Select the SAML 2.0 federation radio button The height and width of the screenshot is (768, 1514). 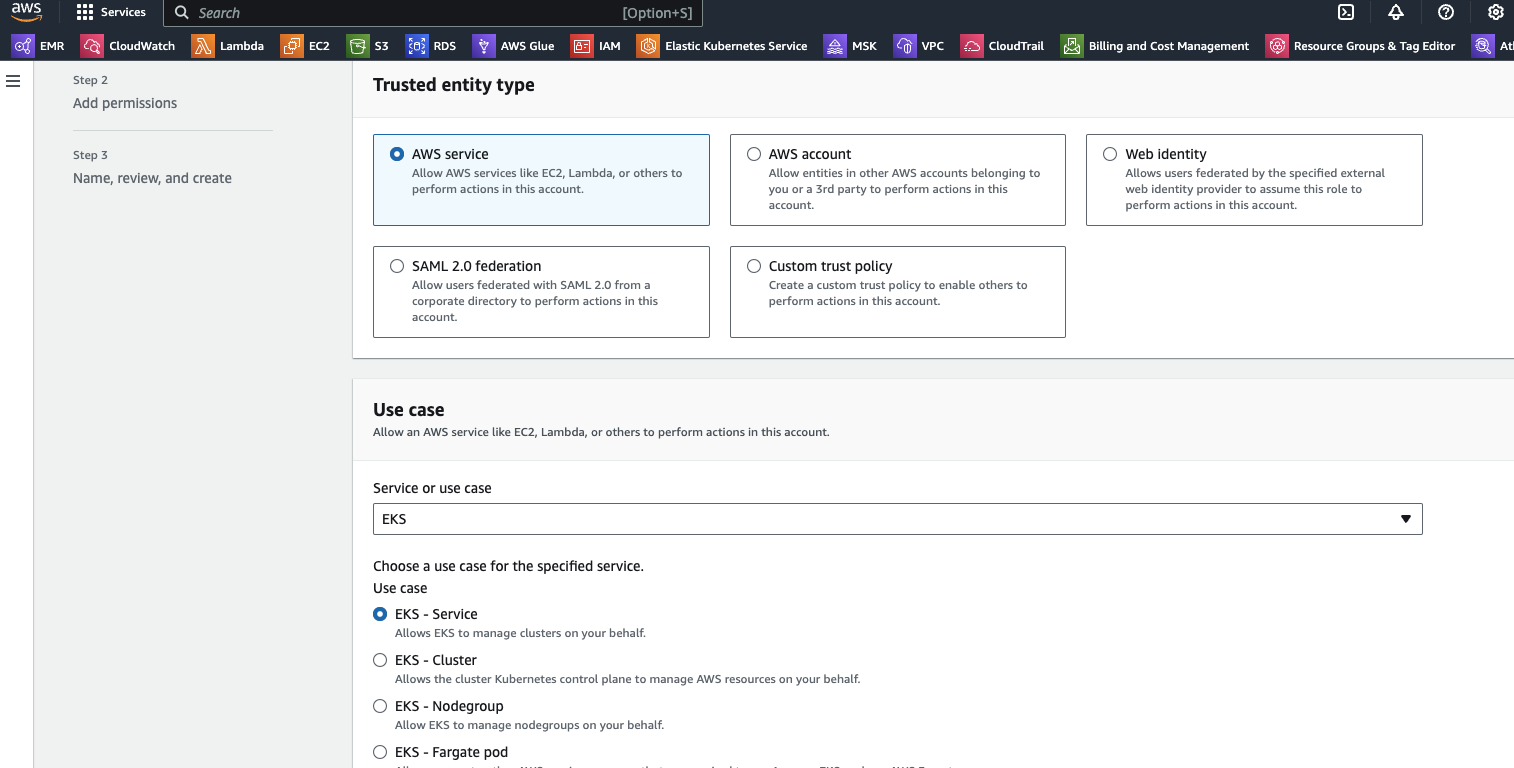coord(397,266)
